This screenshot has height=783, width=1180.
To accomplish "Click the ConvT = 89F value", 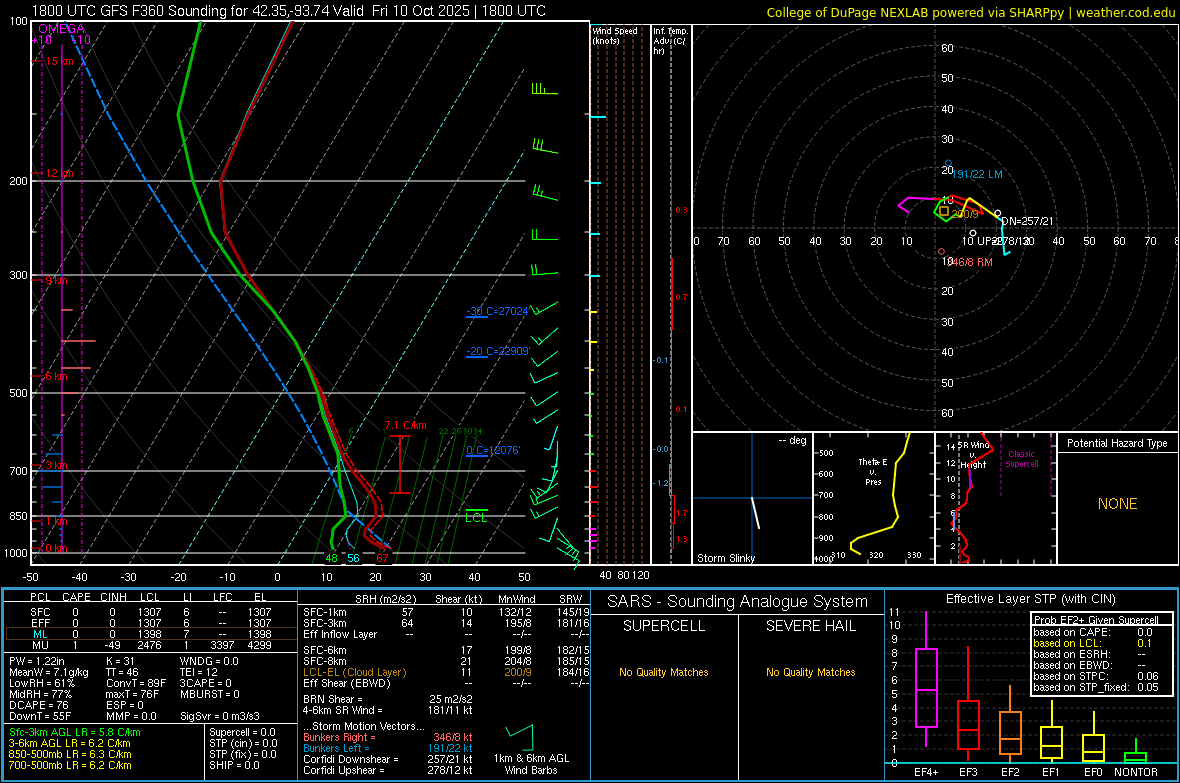I will pyautogui.click(x=136, y=684).
